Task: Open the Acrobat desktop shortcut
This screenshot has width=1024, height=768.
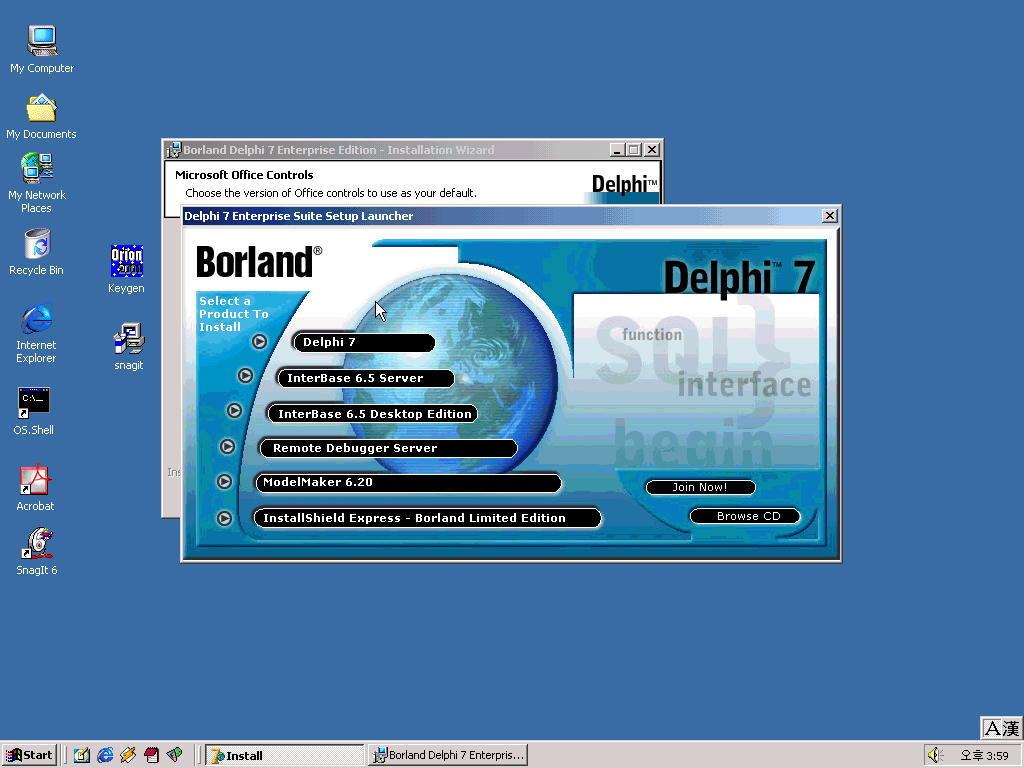Action: pyautogui.click(x=35, y=482)
